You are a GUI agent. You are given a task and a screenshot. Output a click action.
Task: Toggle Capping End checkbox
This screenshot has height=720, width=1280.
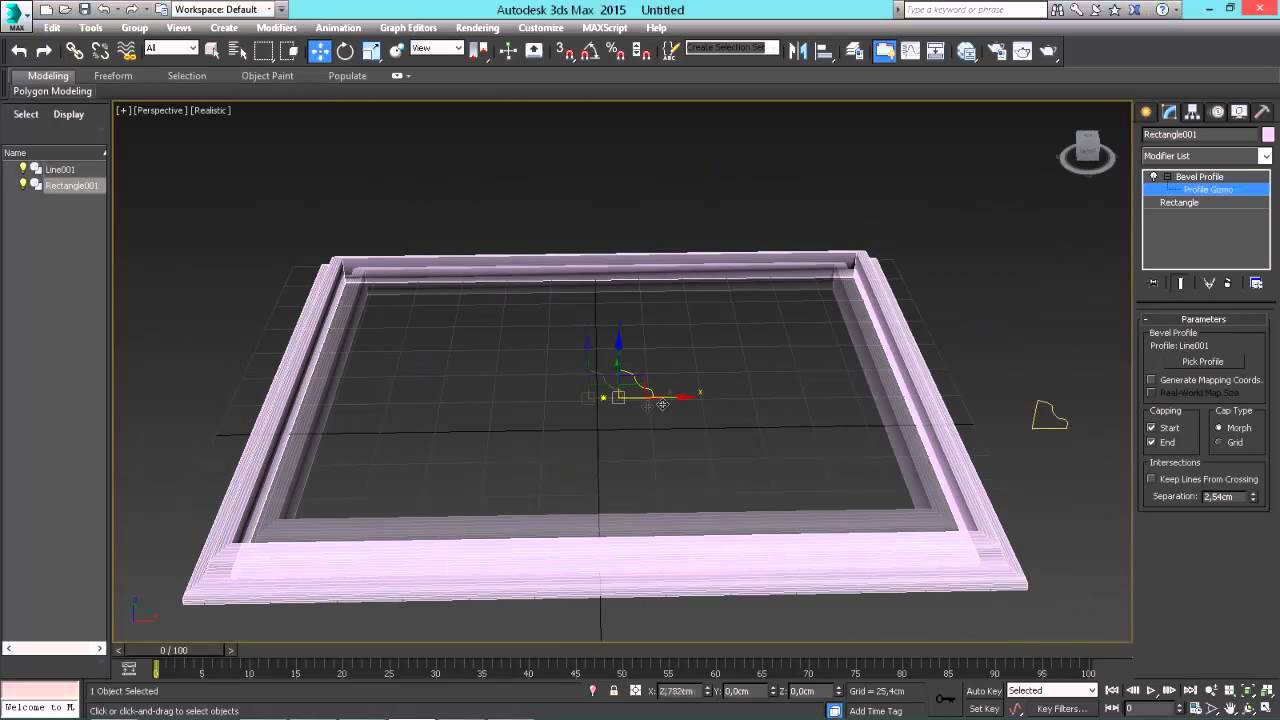click(1151, 442)
